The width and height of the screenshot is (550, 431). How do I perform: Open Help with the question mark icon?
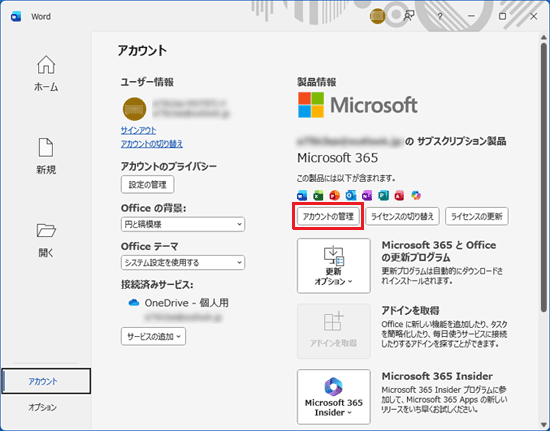[440, 16]
